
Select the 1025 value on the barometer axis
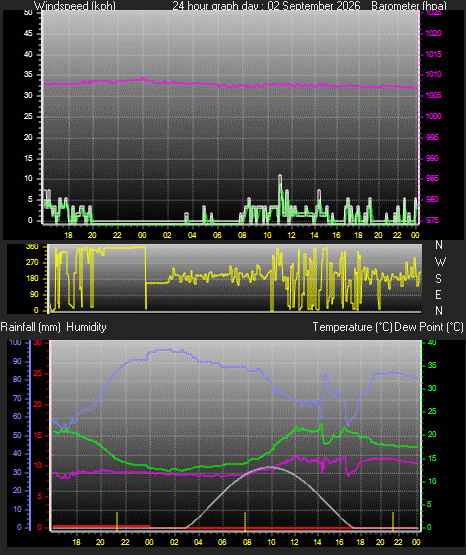[x=433, y=13]
